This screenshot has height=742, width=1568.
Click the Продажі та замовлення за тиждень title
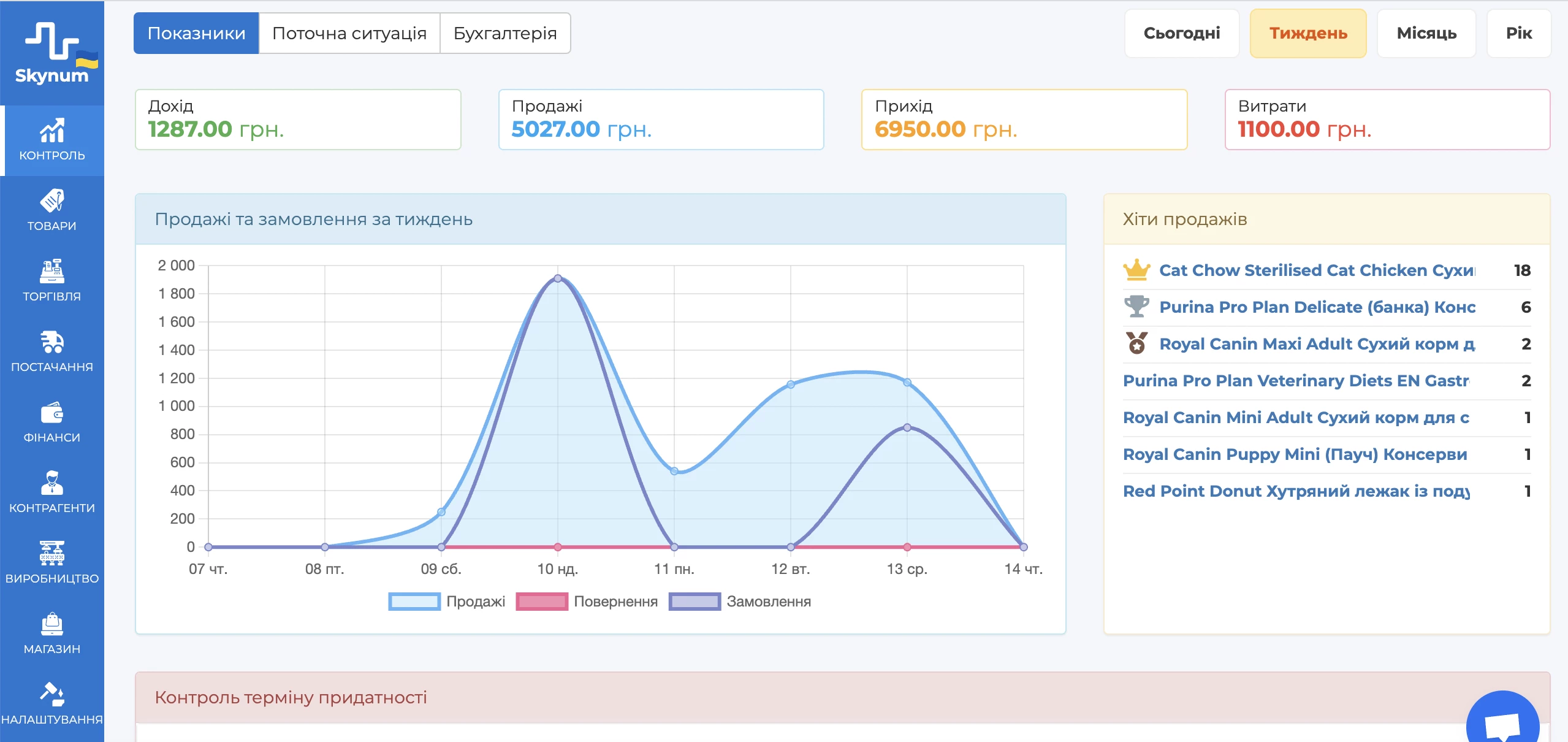[x=313, y=220]
